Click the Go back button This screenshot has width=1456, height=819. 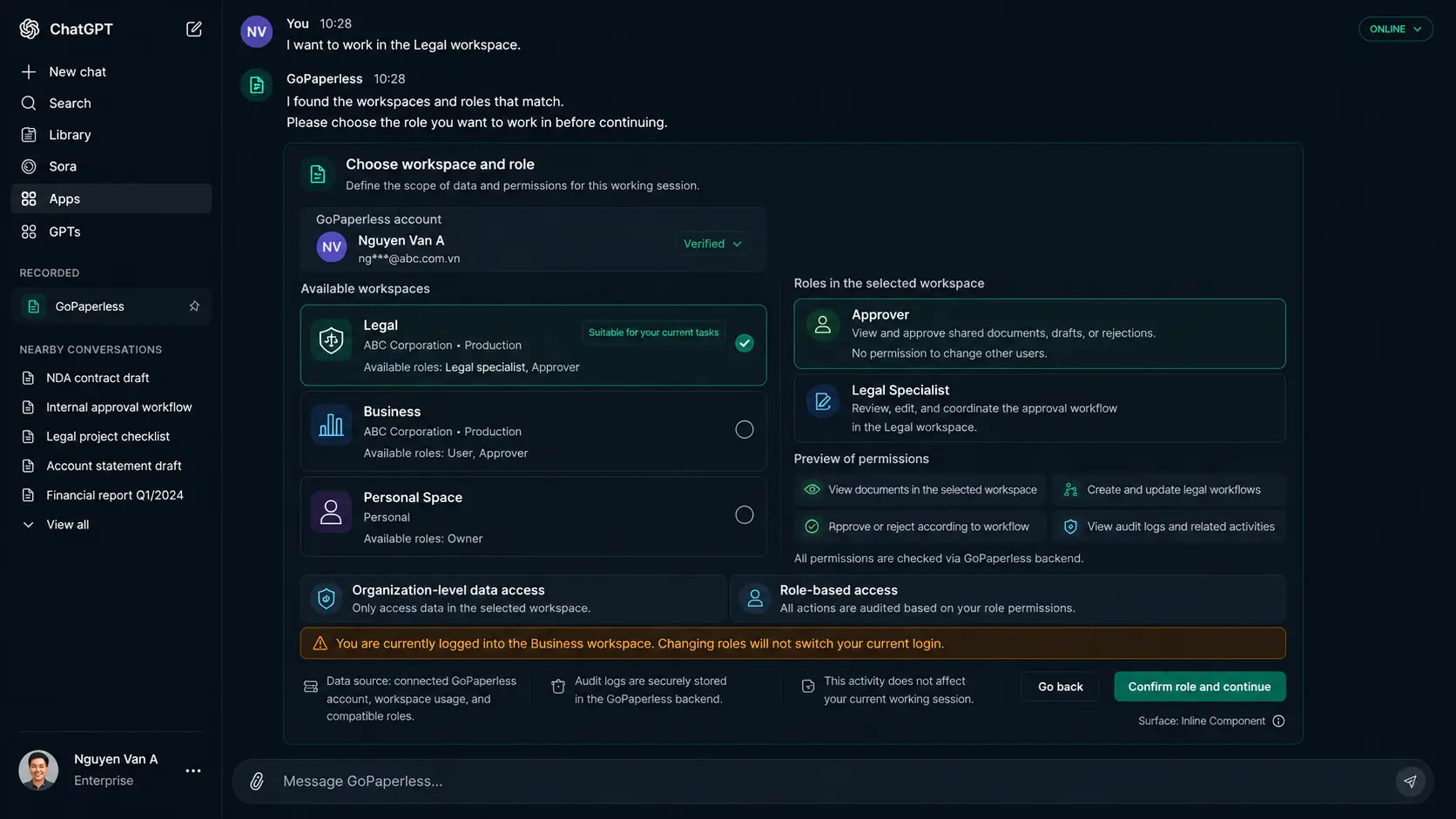pos(1060,687)
